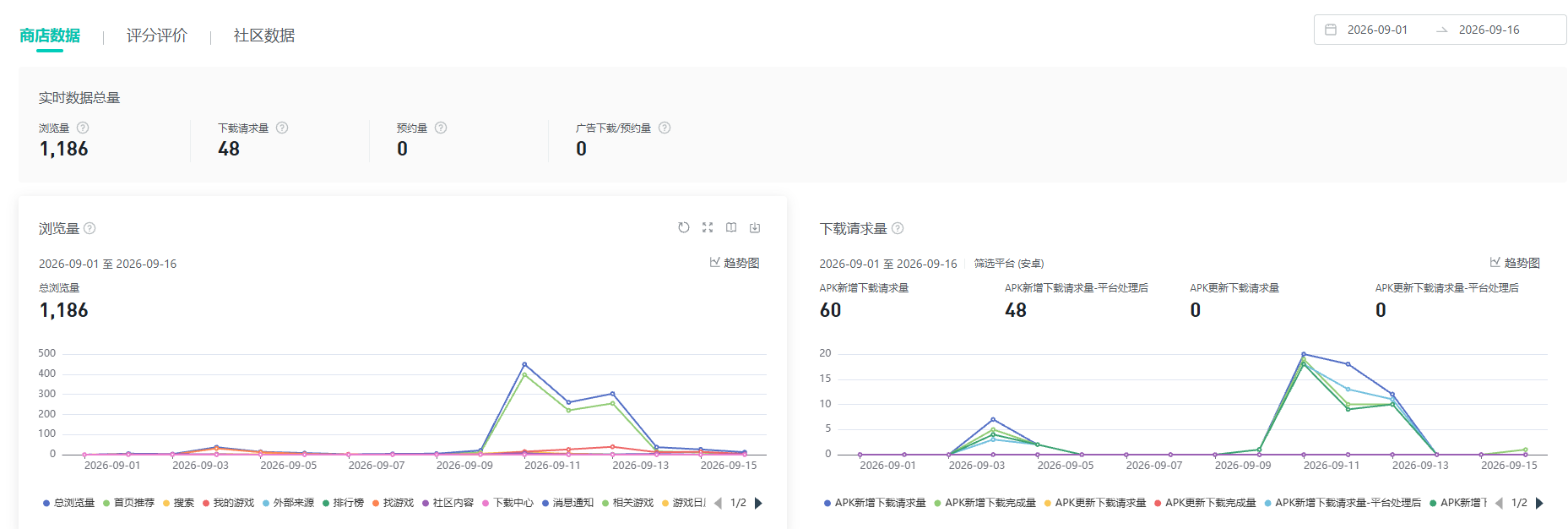Switch to 评分评价 tab
This screenshot has height=529, width=1568.
[157, 35]
